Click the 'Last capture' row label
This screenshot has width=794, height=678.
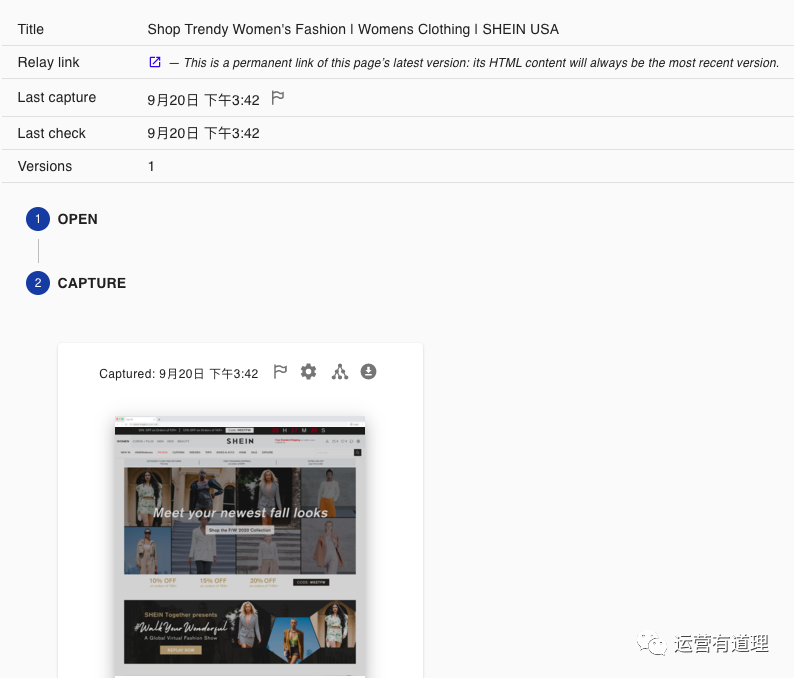(57, 97)
